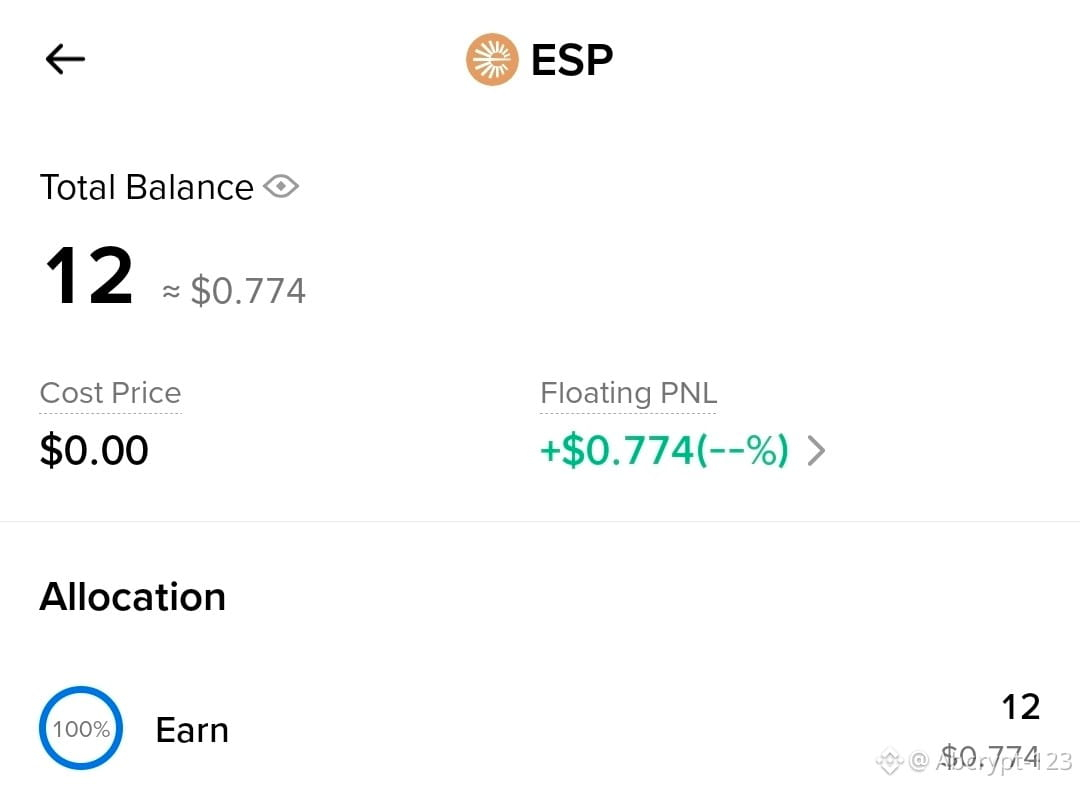Tap the Earn row quantity 12

click(x=1021, y=707)
